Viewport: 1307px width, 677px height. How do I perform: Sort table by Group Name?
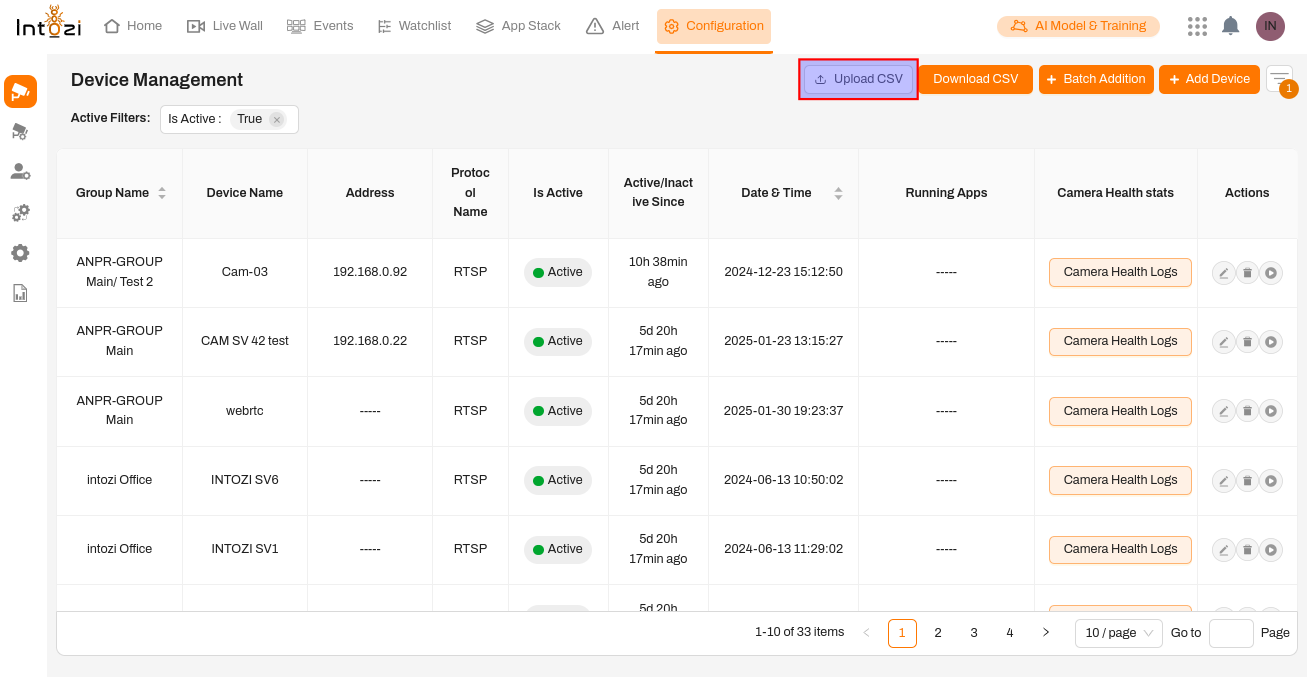[x=162, y=193]
